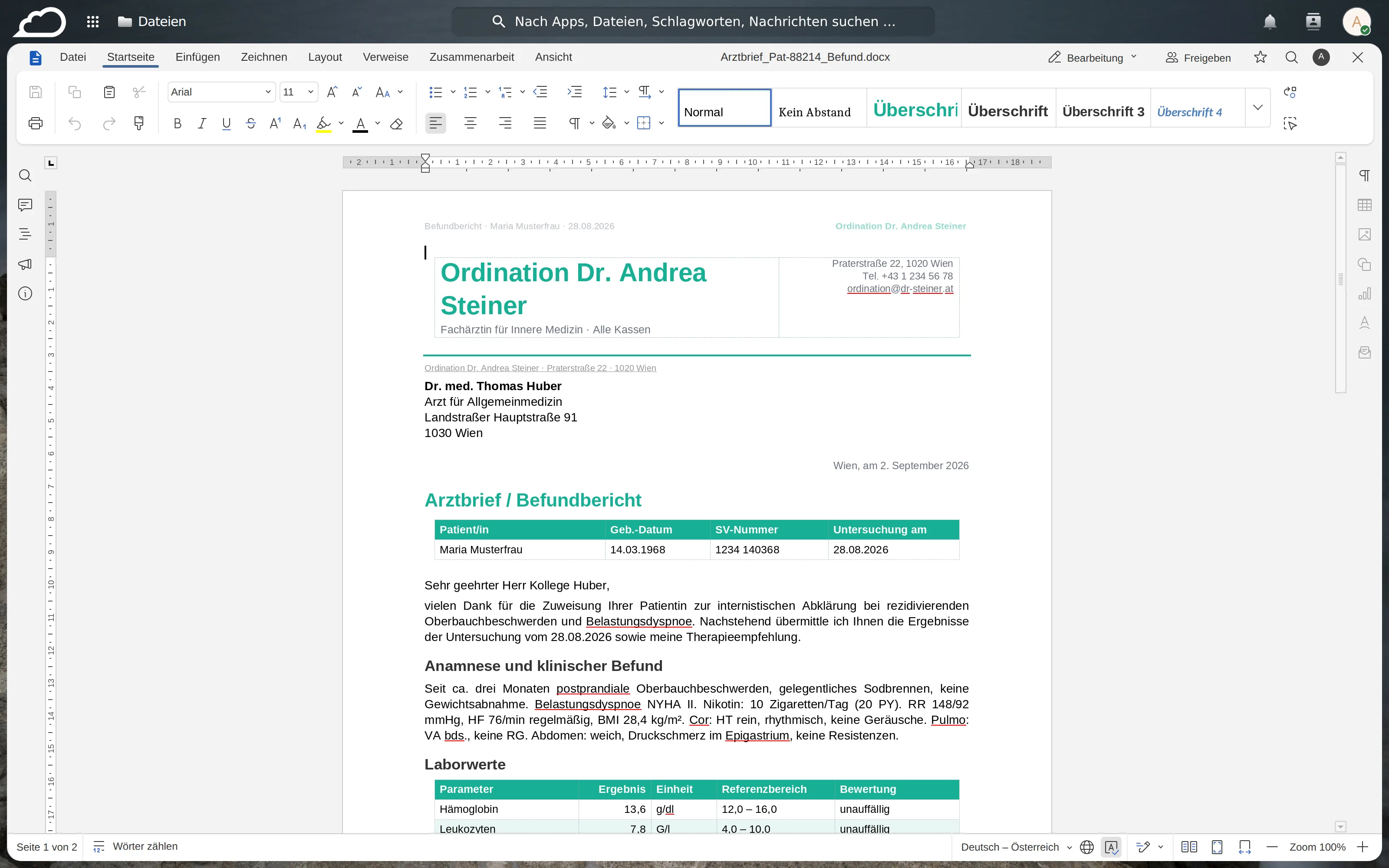This screenshot has width=1389, height=868.
Task: Toggle underline formatting
Action: click(x=226, y=123)
